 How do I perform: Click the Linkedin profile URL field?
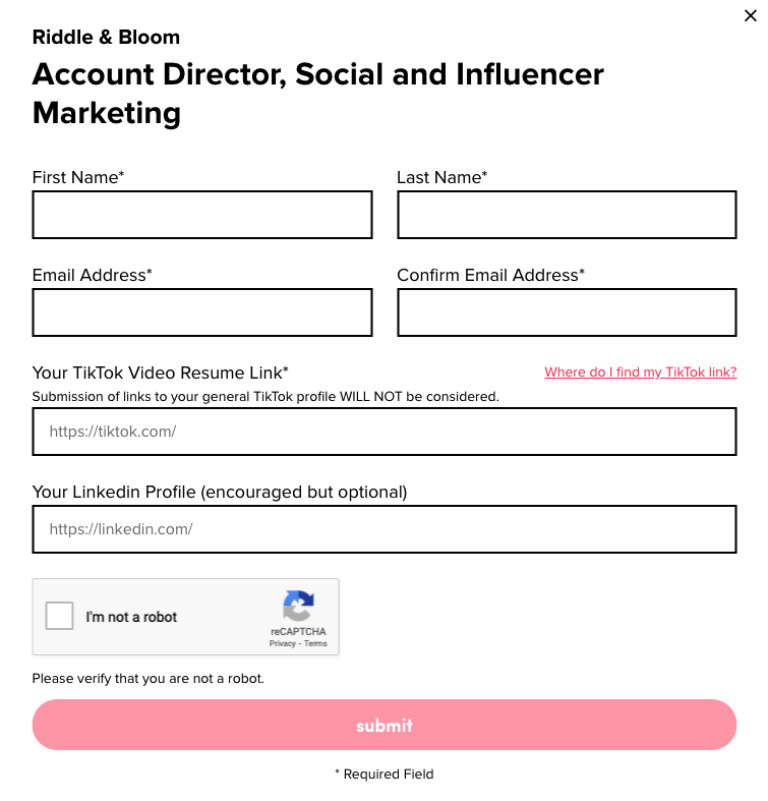384,529
